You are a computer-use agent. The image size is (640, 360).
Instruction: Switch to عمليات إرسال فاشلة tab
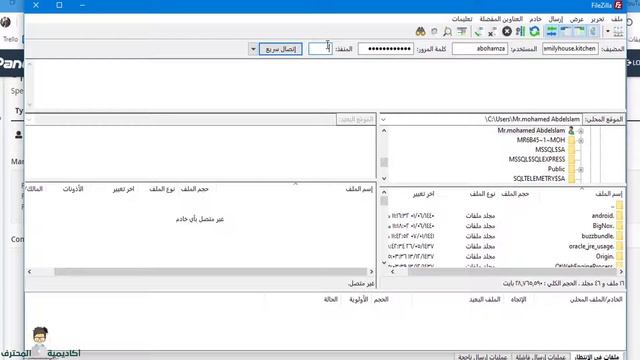[x=540, y=357]
